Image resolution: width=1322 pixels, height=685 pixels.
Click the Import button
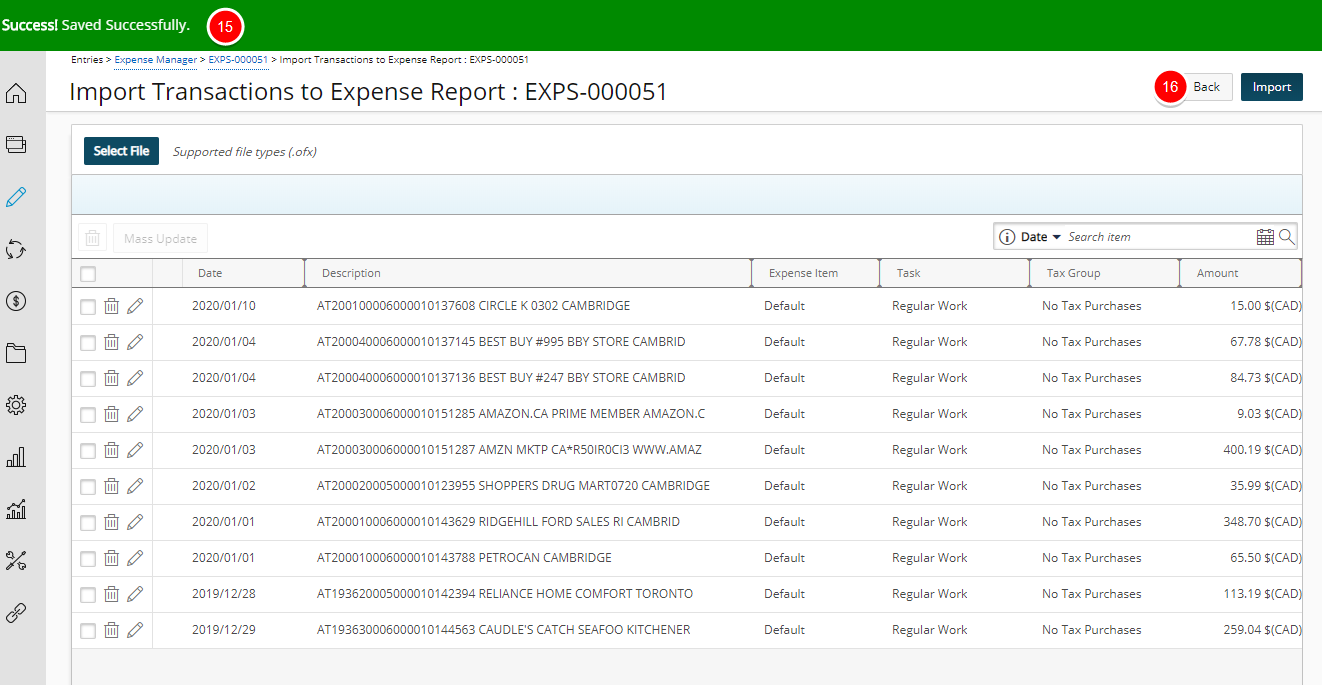pyautogui.click(x=1272, y=87)
